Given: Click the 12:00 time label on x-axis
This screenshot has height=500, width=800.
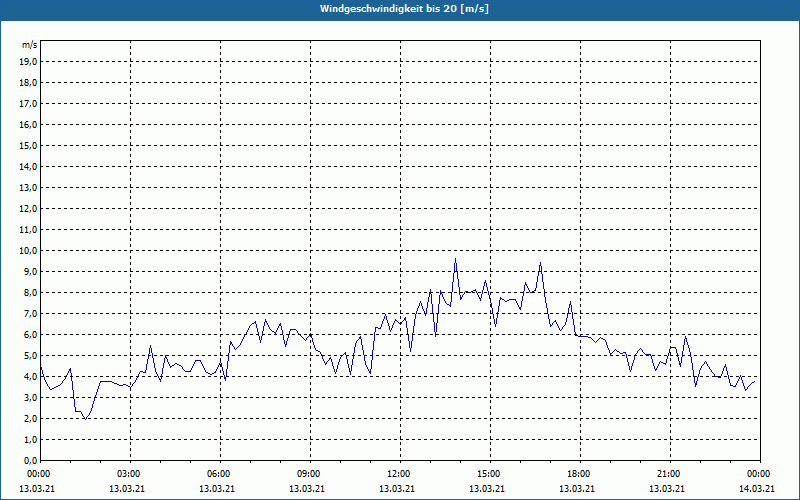Looking at the screenshot, I should [x=397, y=474].
